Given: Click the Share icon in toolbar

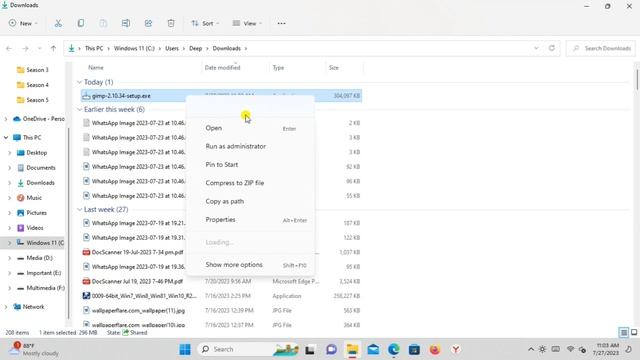Looking at the screenshot, I should 148,23.
